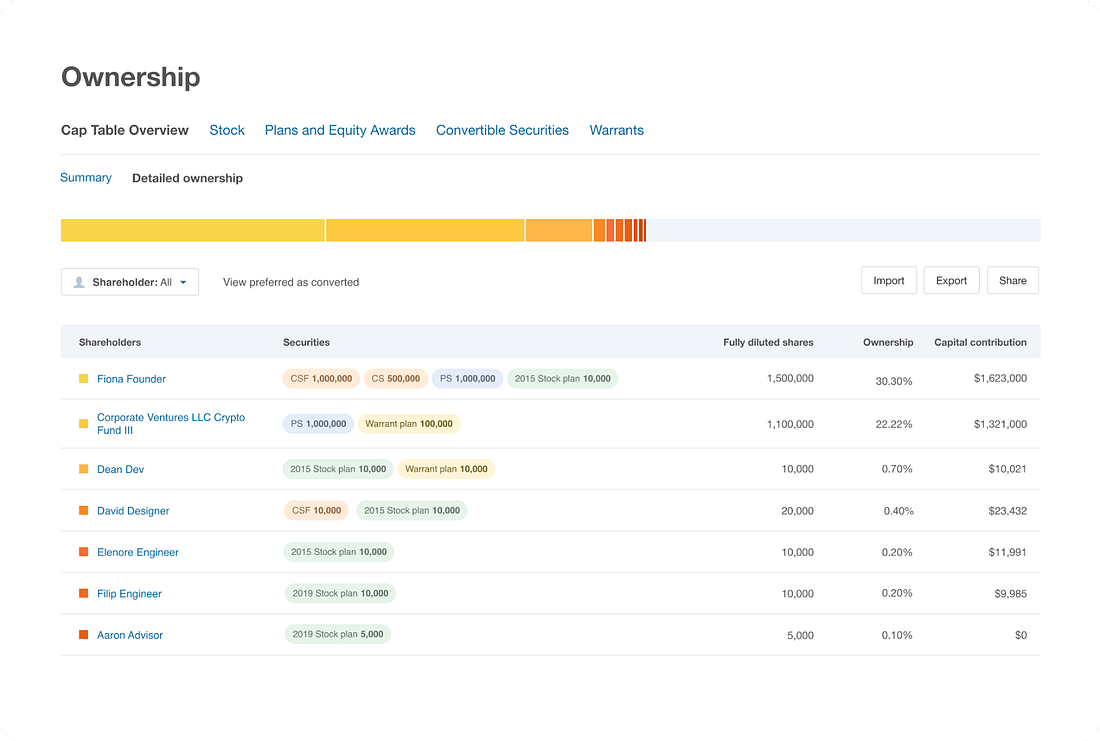Switch to the Stock tab
Viewport: 1100px width, 741px height.
click(x=227, y=131)
